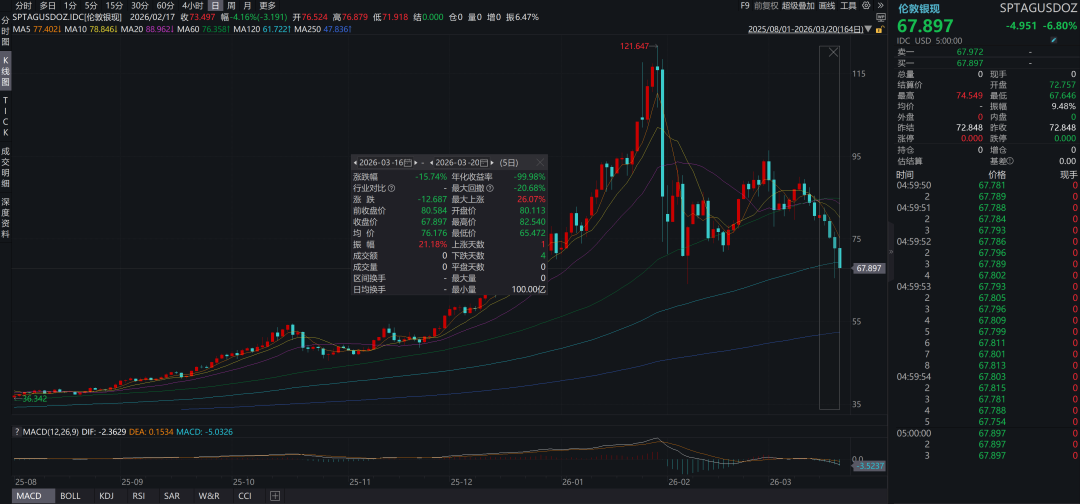Screen dimensions: 1080x504
Task: Add indicator with plus icon after CCI
Action: tap(276, 496)
